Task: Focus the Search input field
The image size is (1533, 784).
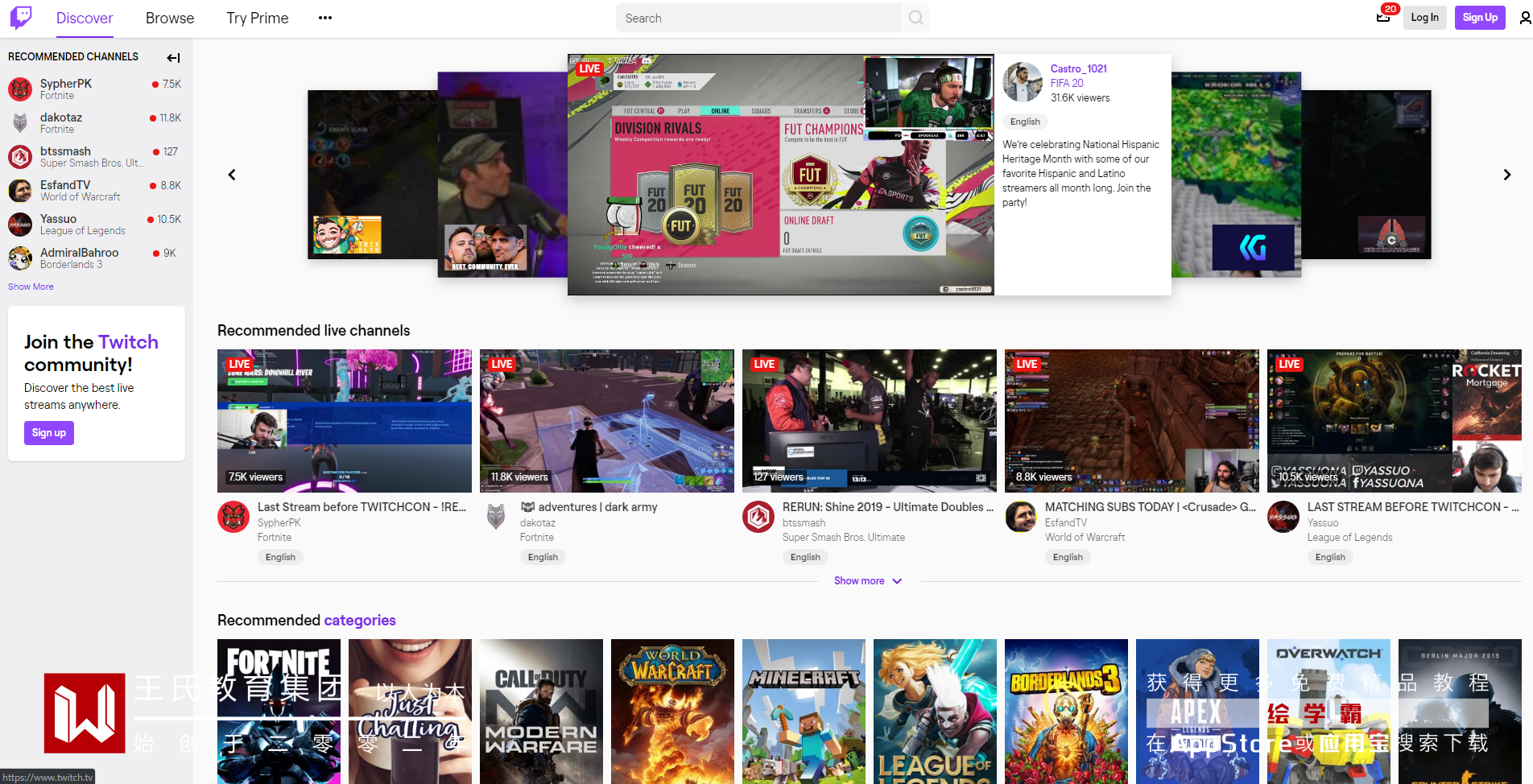Action: coord(758,18)
